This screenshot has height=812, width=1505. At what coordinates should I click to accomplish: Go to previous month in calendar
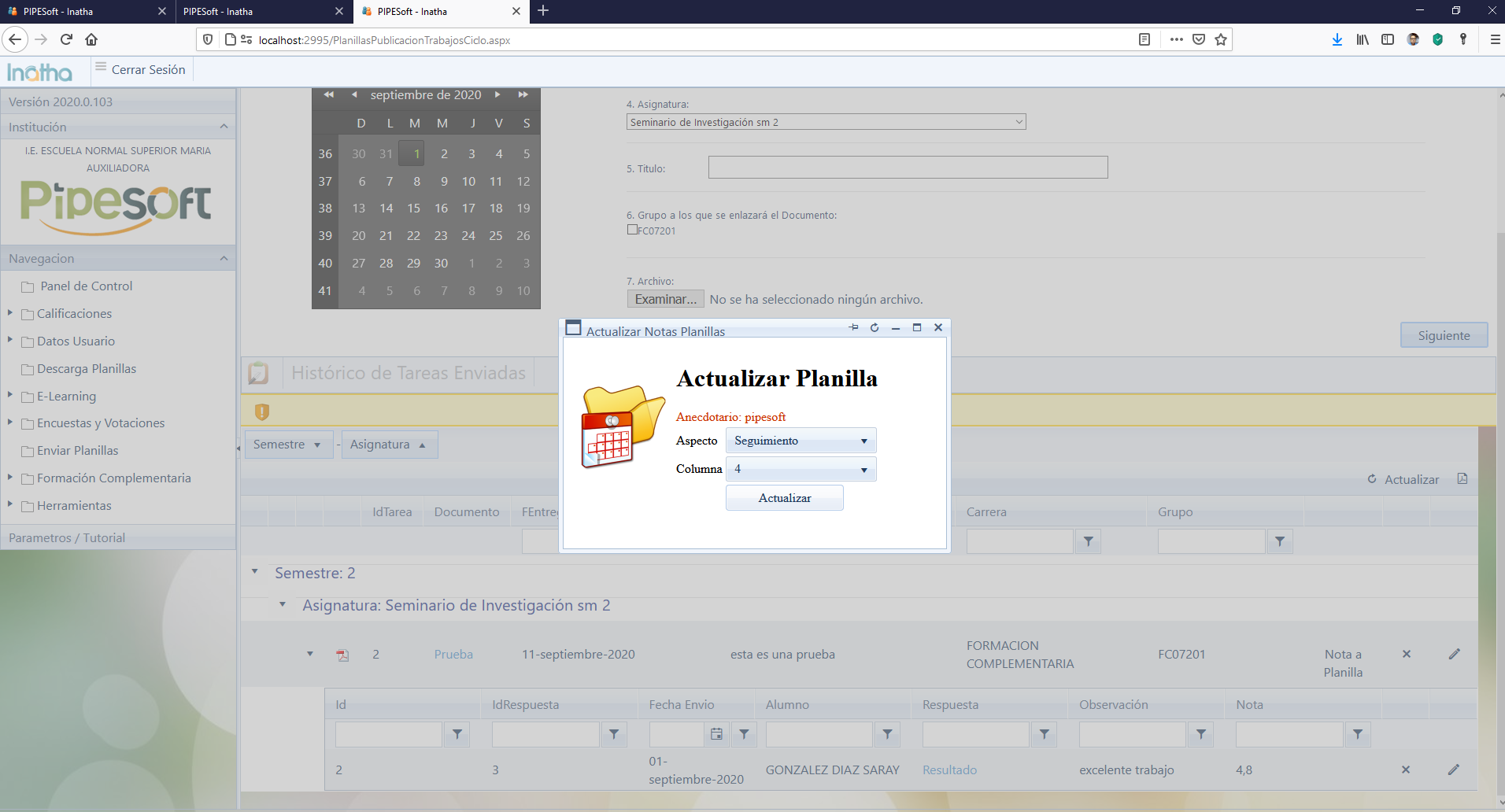tap(354, 94)
